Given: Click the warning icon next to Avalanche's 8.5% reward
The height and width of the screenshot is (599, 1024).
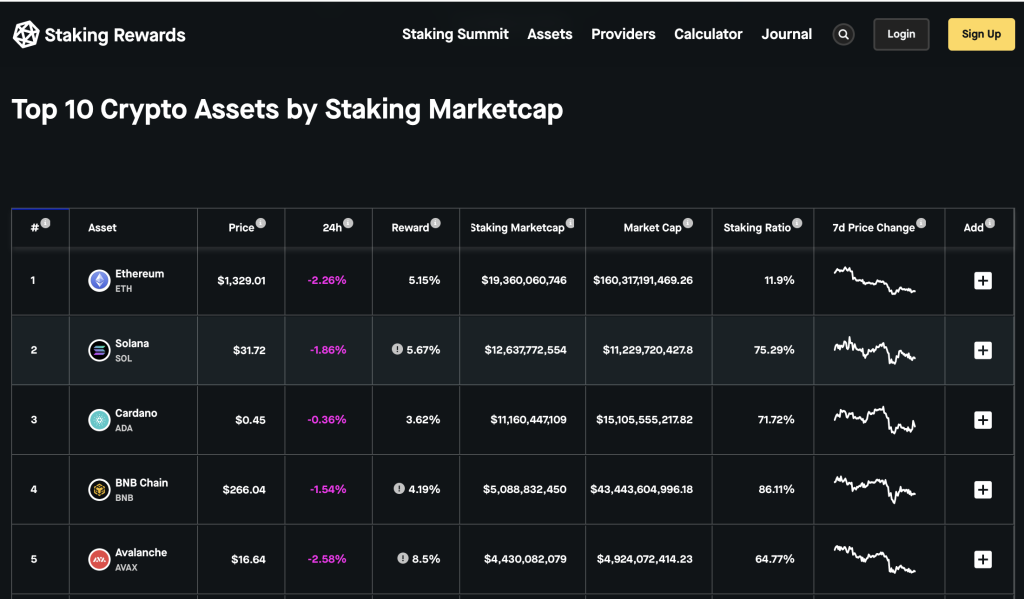Looking at the screenshot, I should (x=403, y=559).
